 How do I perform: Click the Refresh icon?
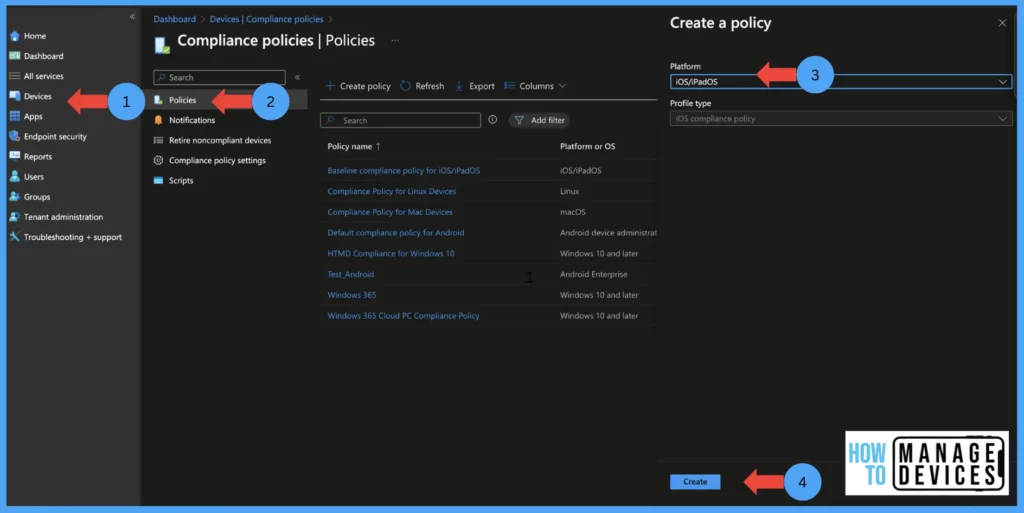406,86
